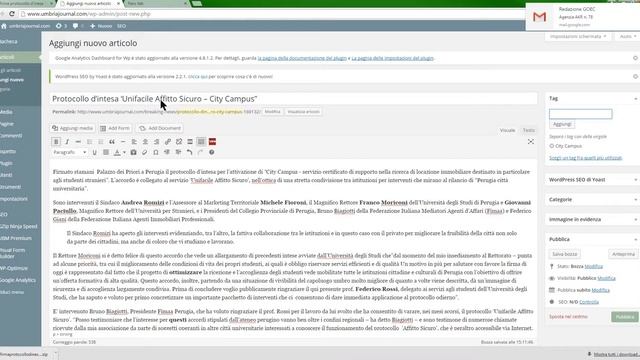
Task: Open the Aiuto help dropdown
Action: (628, 36)
